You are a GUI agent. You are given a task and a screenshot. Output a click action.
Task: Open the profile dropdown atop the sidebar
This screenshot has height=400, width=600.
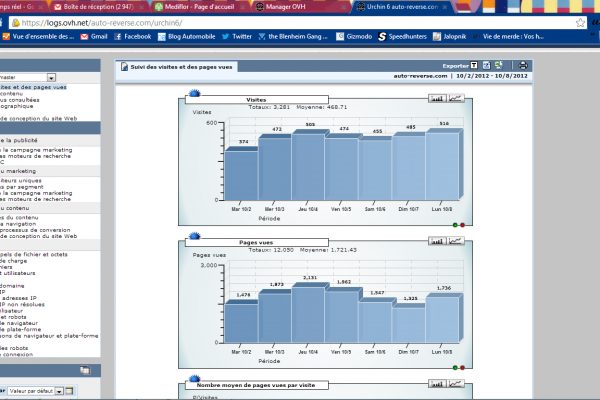pyautogui.click(x=27, y=77)
